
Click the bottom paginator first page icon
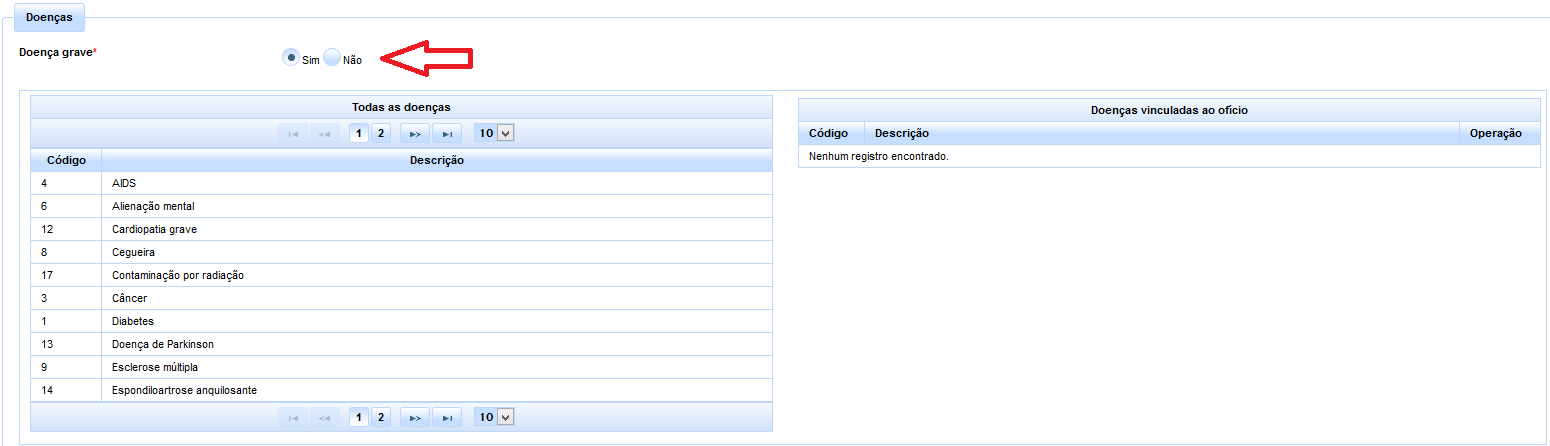(x=293, y=418)
